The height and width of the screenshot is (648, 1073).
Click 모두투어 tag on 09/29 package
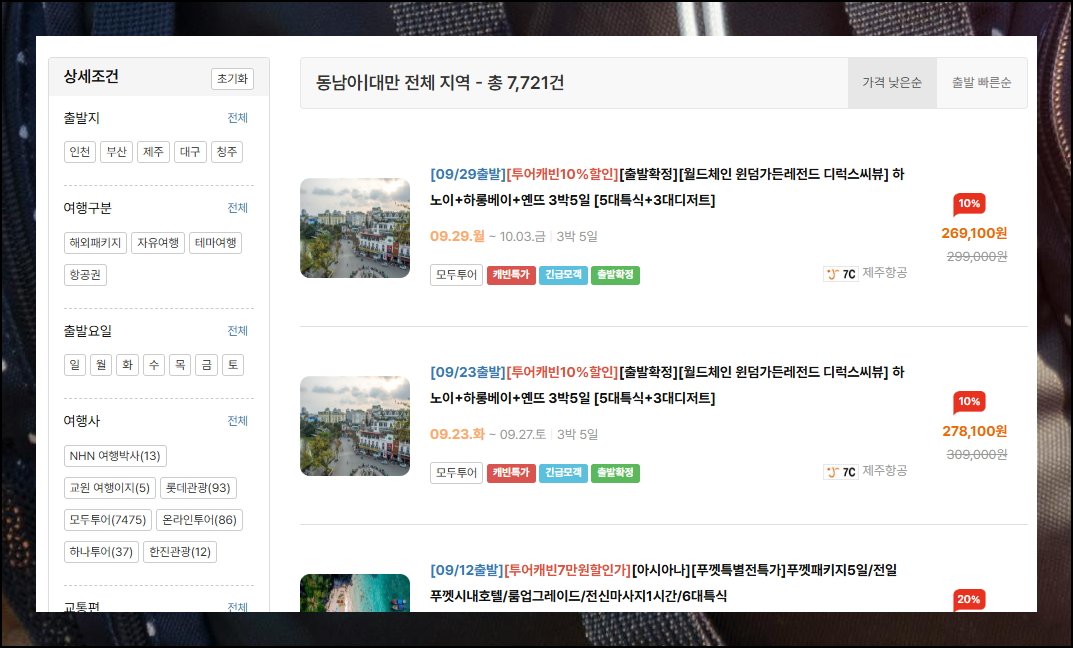coord(456,275)
